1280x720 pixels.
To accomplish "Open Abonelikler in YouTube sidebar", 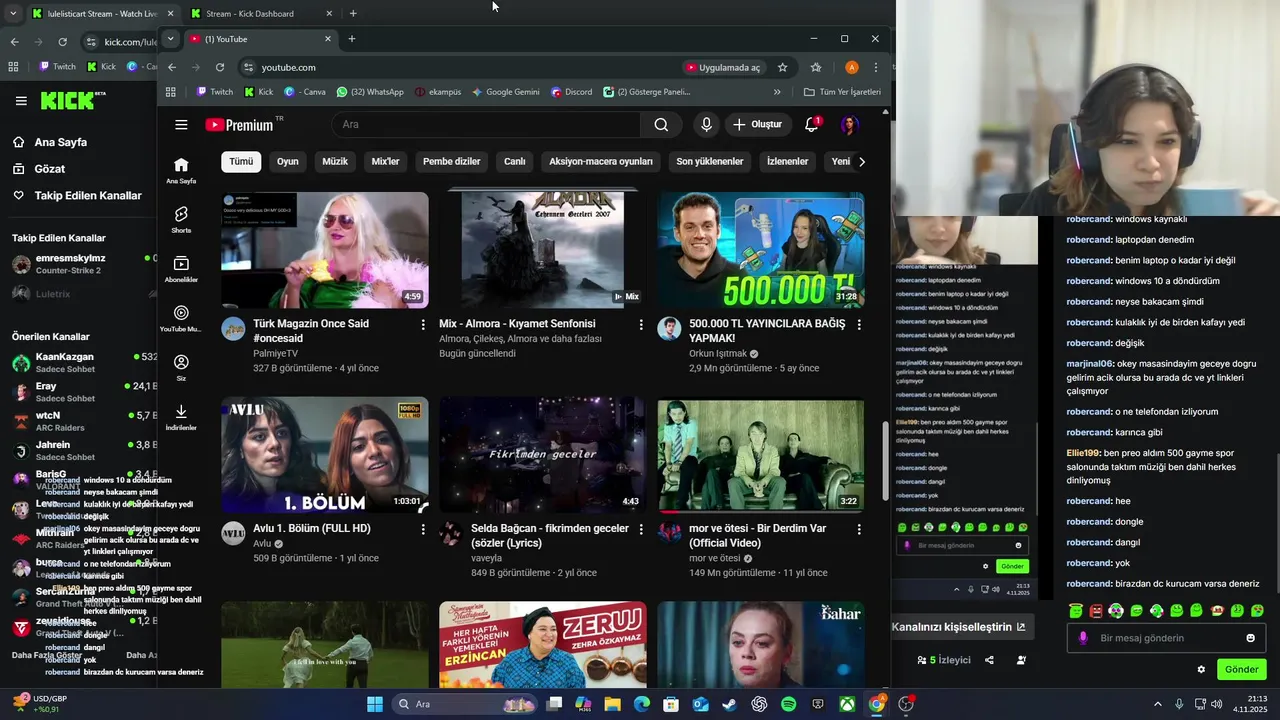I will pyautogui.click(x=181, y=269).
